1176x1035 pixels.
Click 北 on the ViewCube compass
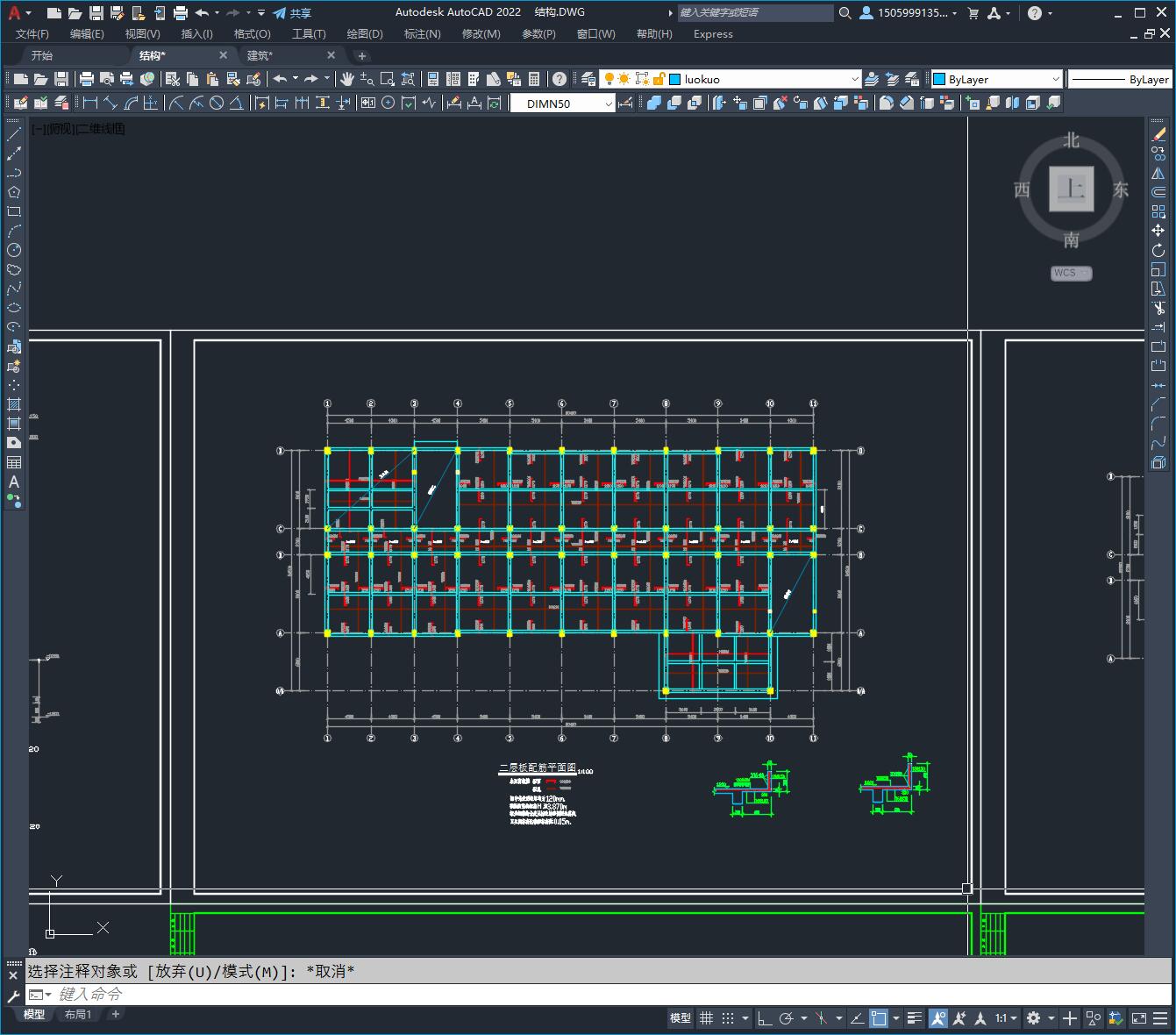(x=1072, y=140)
